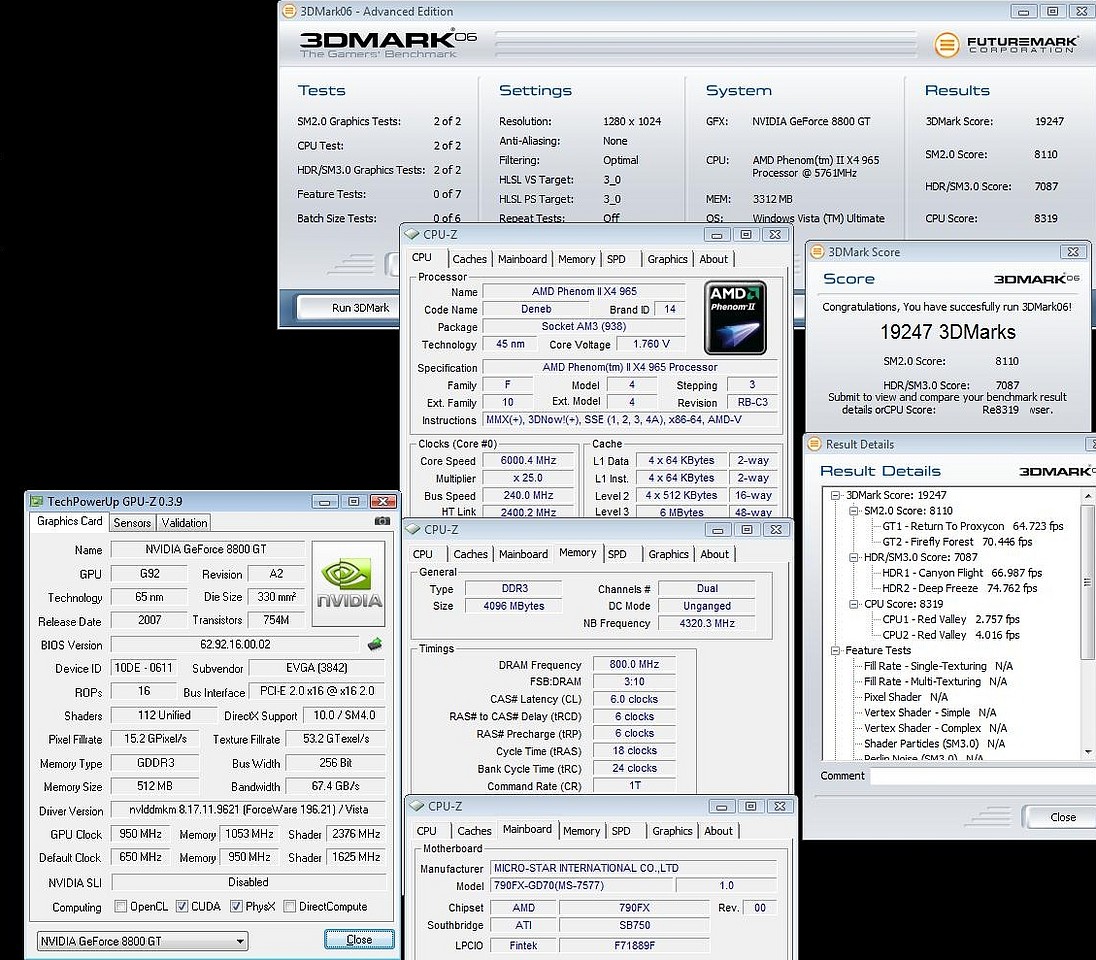
Task: Click the NB Frequency 4320.3 MHz value
Action: [707, 623]
